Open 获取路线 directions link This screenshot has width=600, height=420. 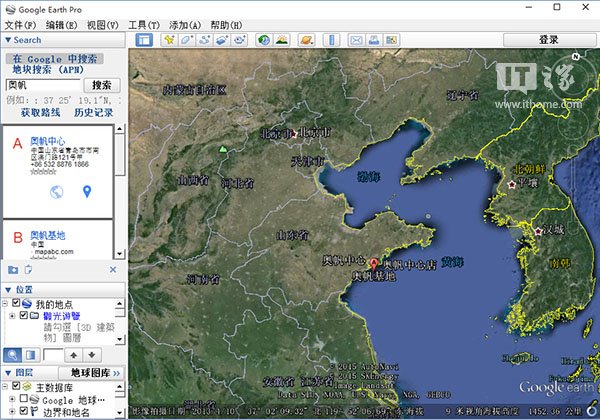40,112
